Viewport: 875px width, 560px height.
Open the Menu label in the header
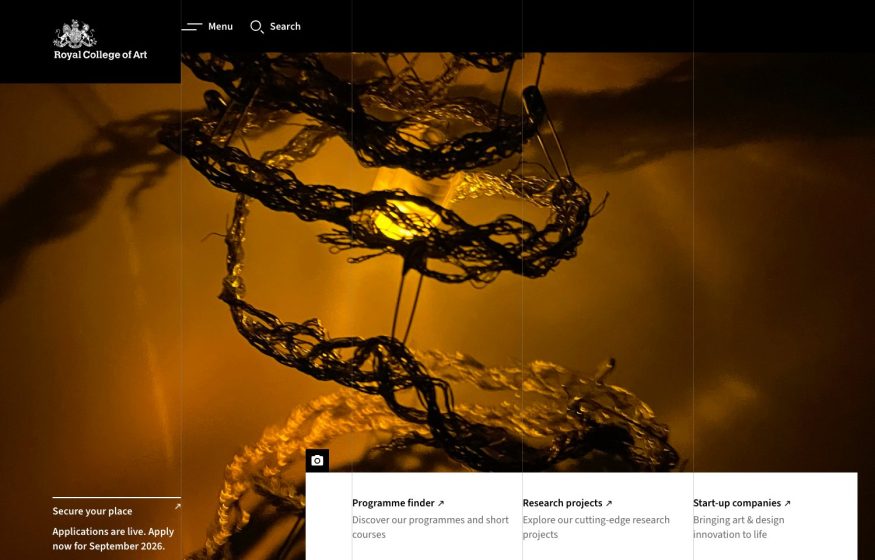tap(220, 27)
